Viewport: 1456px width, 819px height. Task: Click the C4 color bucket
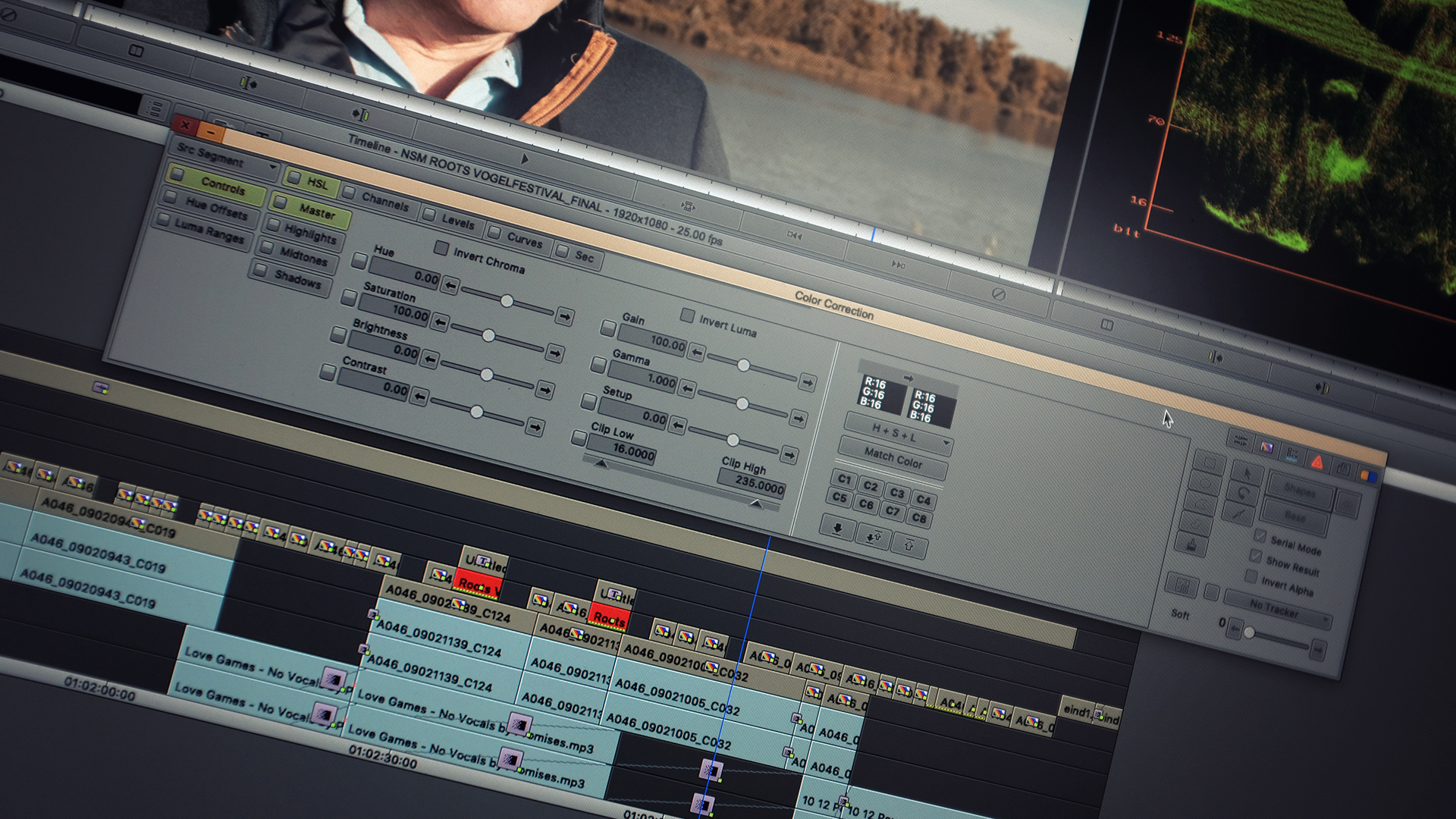923,500
